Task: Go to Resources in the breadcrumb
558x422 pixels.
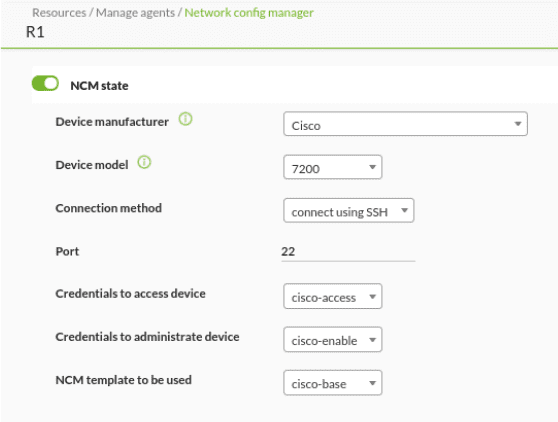Action: point(59,13)
